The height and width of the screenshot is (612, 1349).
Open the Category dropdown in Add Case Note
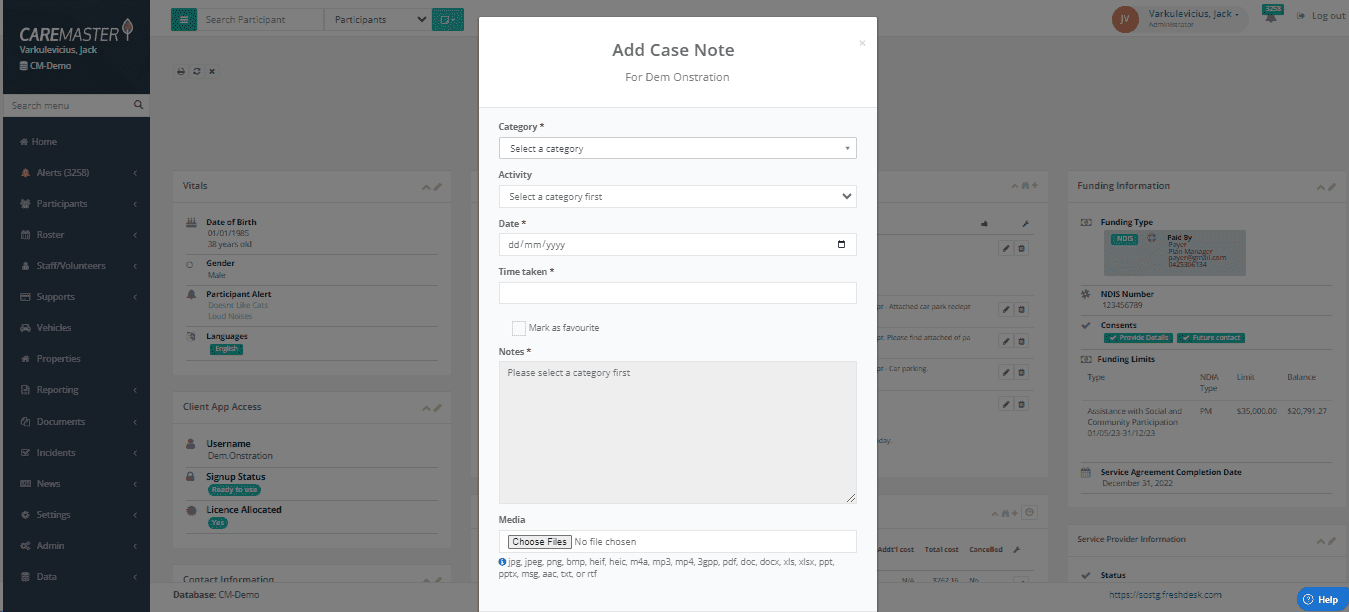677,147
